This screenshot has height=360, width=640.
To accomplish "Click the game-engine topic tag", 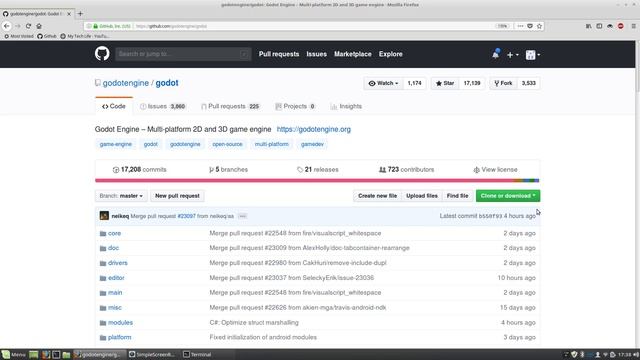I will (116, 144).
